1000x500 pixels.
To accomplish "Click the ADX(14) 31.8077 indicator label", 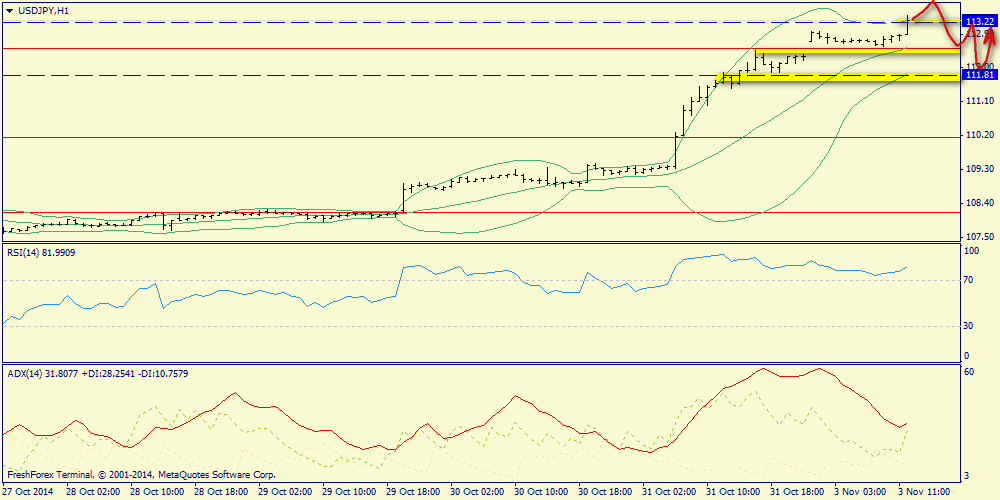I will pos(46,372).
